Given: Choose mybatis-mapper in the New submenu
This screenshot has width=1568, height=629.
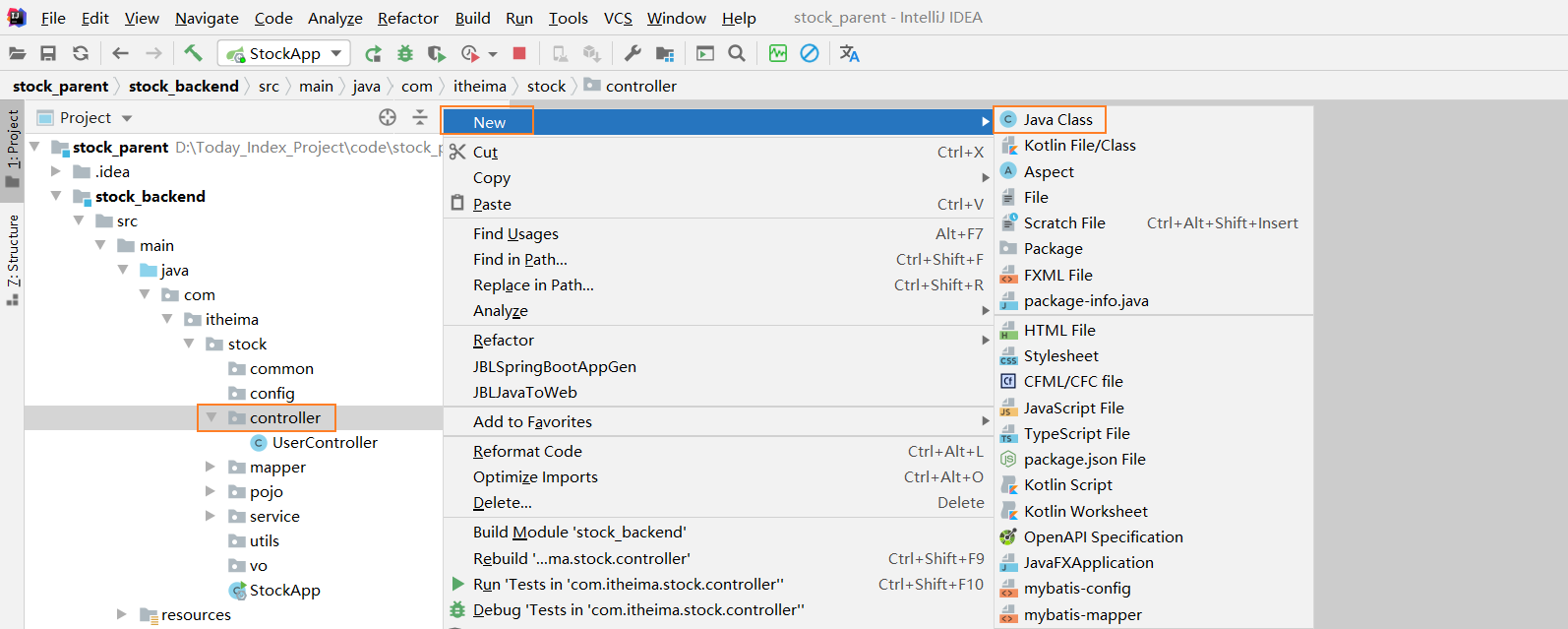Looking at the screenshot, I should tap(1153, 614).
